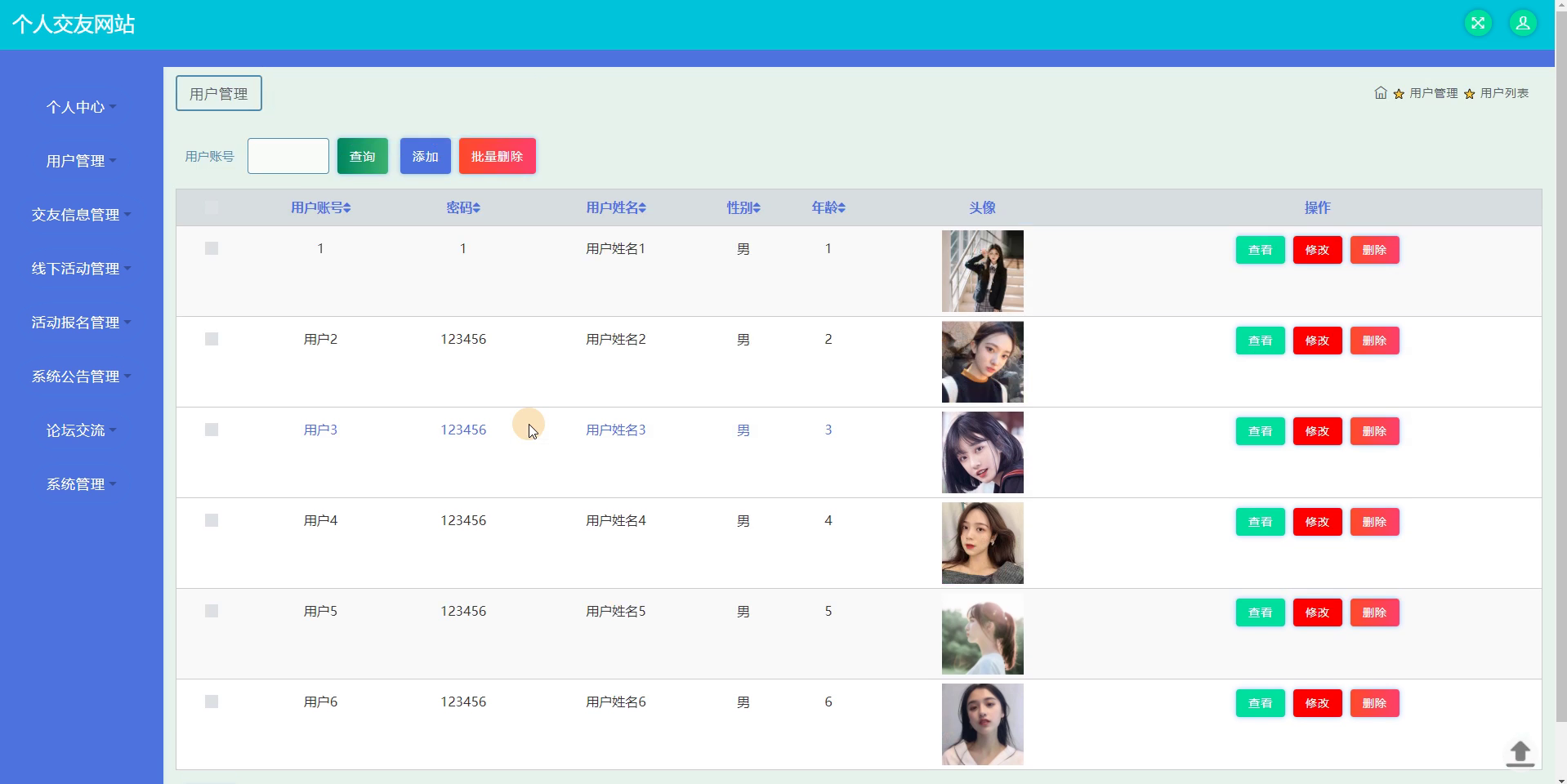This screenshot has height=784, width=1567.
Task: Open avatar image of 用户6
Action: [x=983, y=724]
